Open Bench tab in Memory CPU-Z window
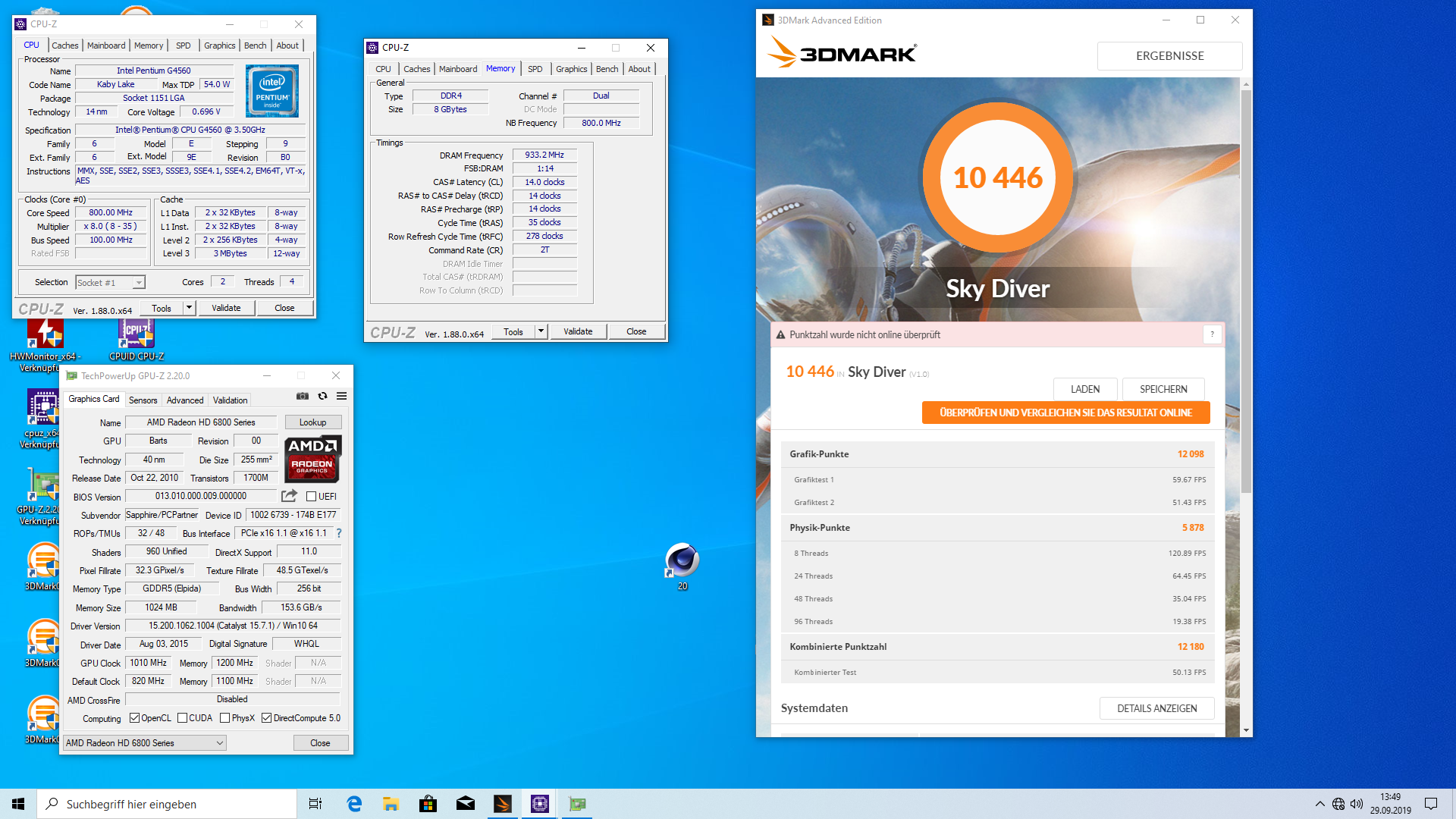The image size is (1456, 819). tap(607, 69)
